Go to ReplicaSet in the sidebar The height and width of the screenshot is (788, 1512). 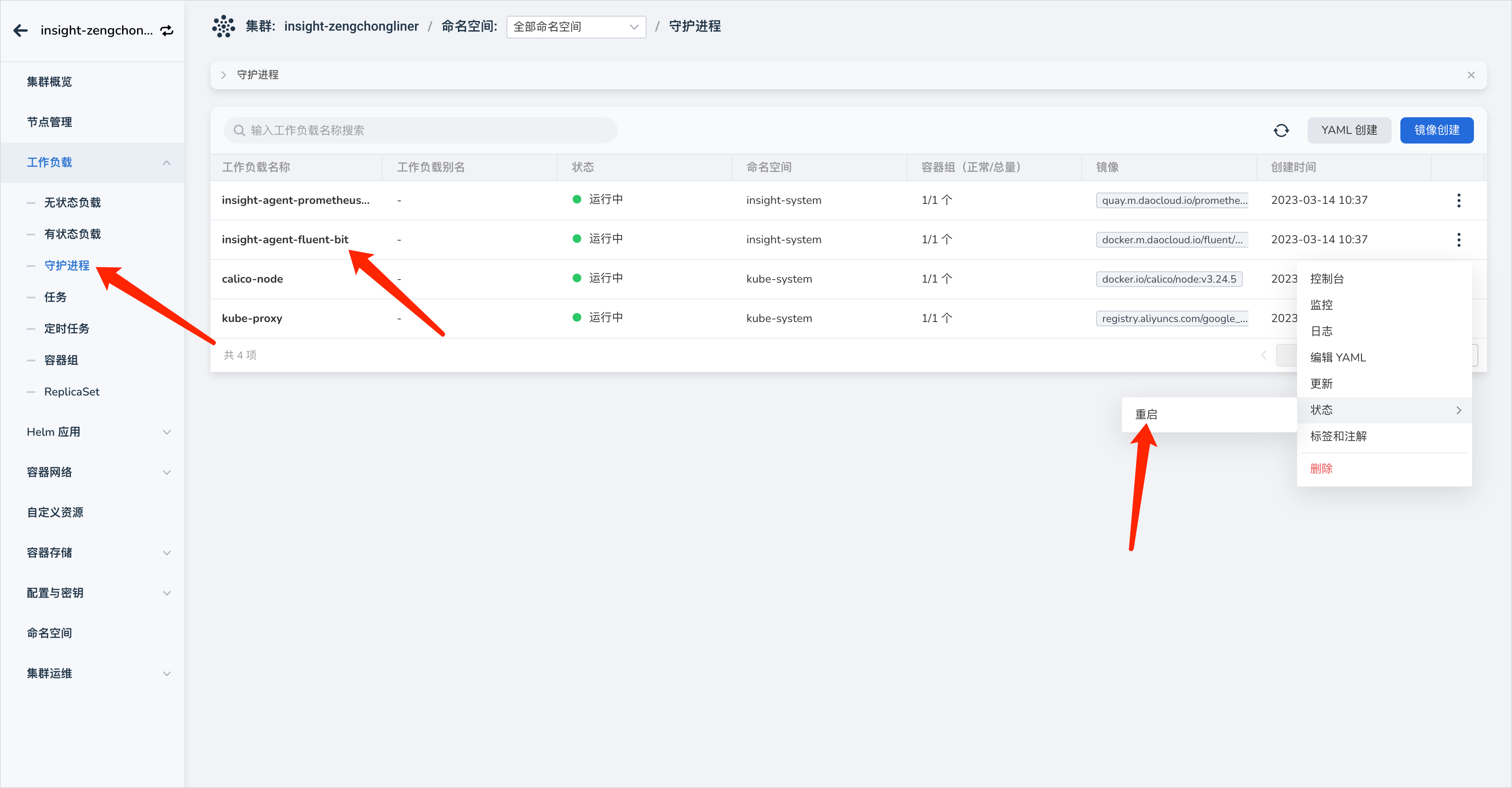(72, 392)
